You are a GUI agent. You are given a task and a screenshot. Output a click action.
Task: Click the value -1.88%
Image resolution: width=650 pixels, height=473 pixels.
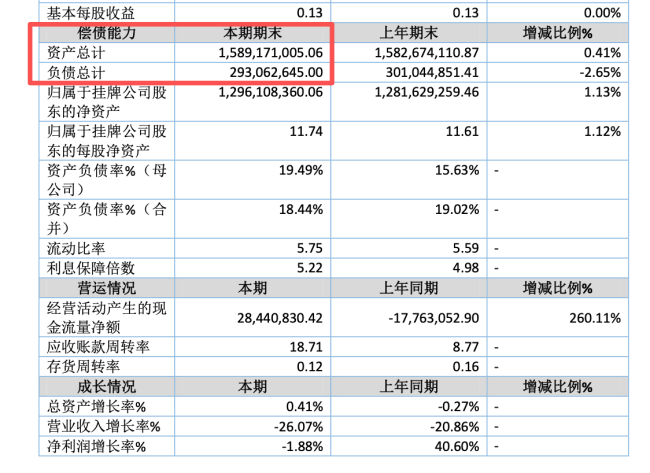click(x=302, y=446)
